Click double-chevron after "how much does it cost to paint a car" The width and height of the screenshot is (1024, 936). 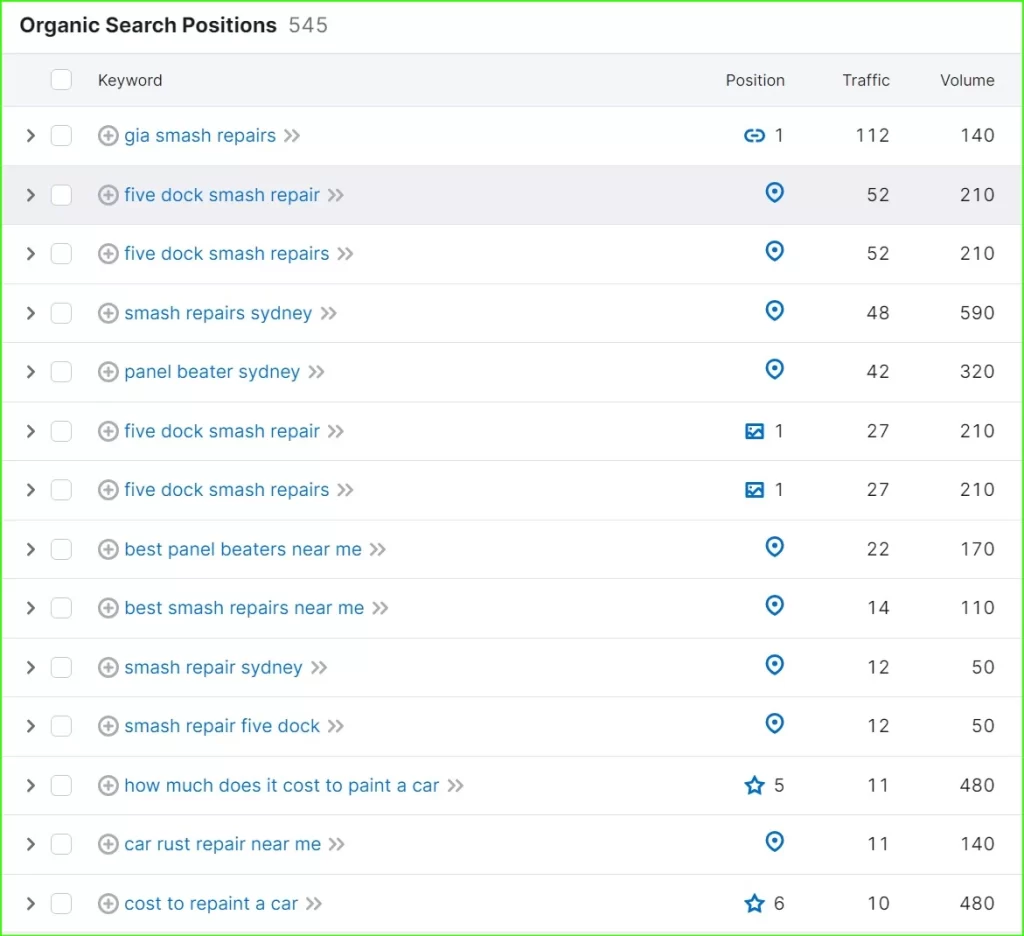coord(455,786)
